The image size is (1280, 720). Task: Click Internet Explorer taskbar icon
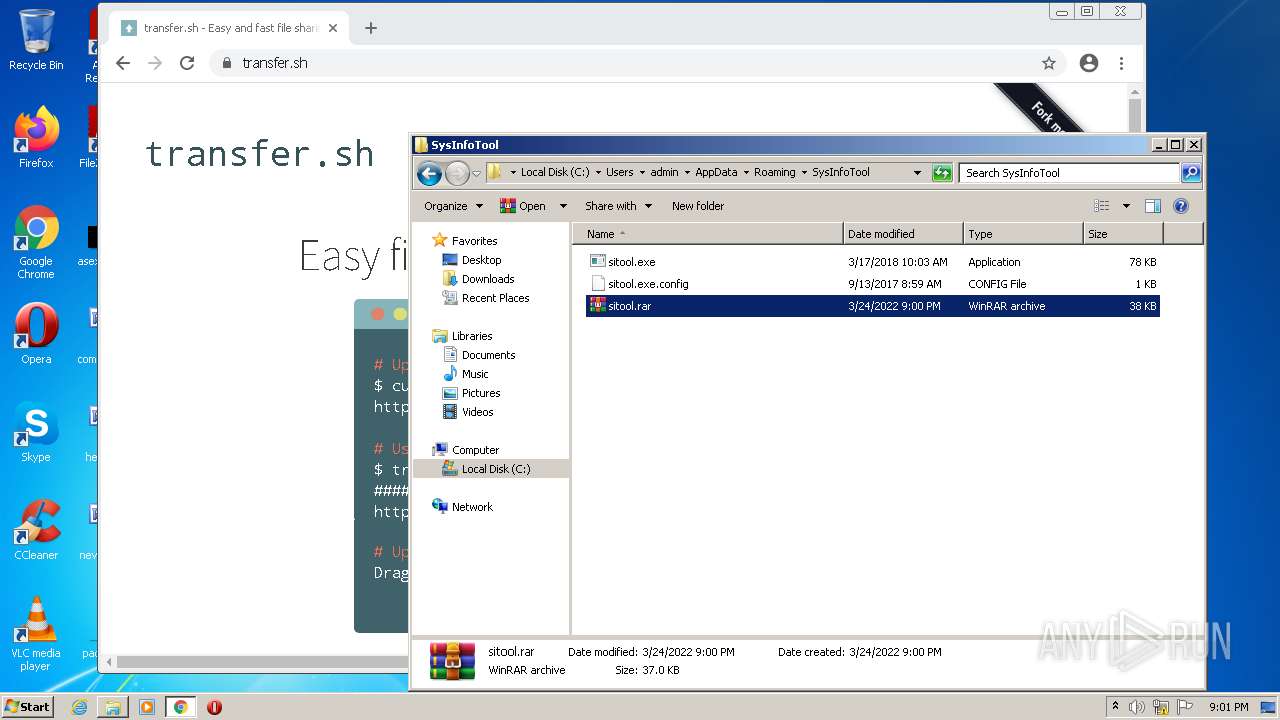tap(79, 707)
